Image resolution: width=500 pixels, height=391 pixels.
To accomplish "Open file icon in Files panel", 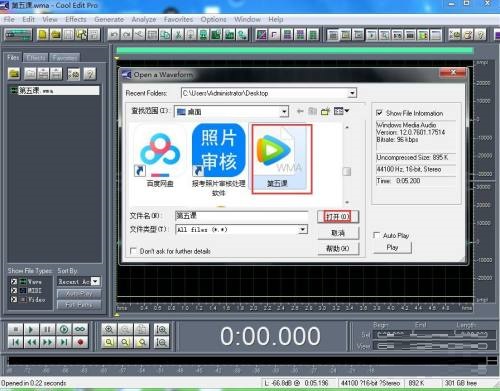I will [x=14, y=73].
